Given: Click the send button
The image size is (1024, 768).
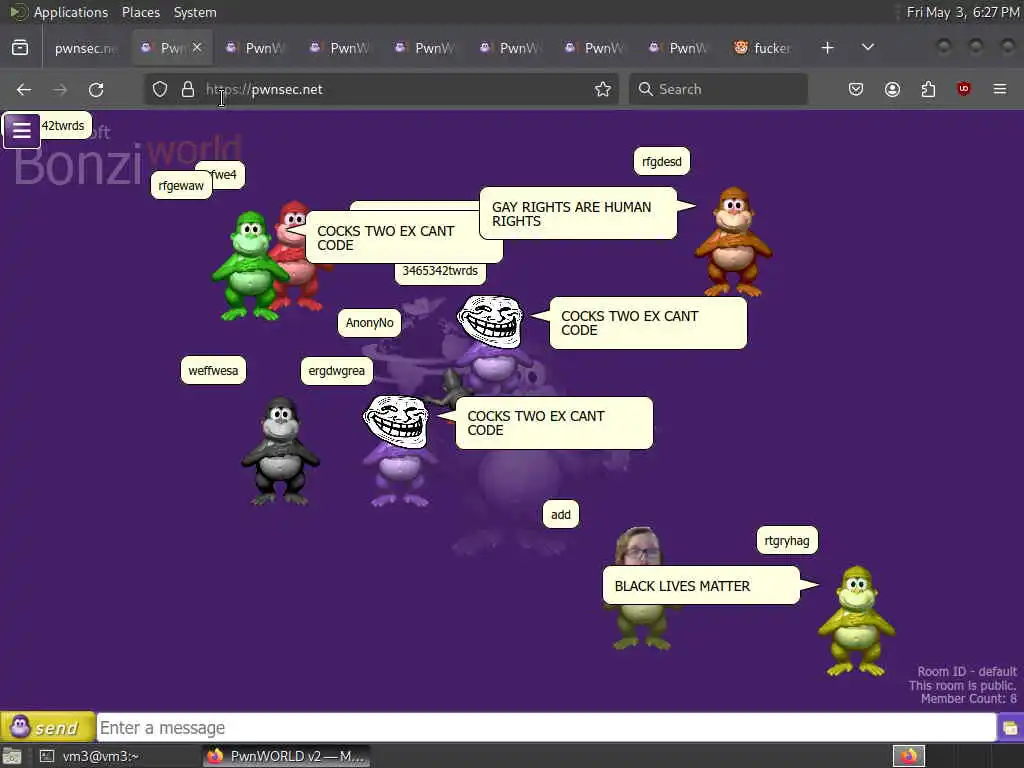Looking at the screenshot, I should 48,726.
